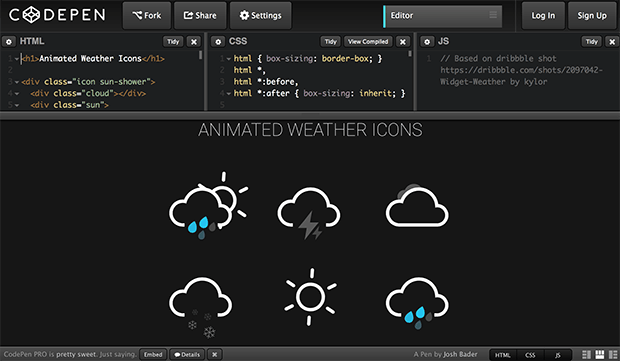
Task: Open pen Details in footer
Action: tap(187, 354)
